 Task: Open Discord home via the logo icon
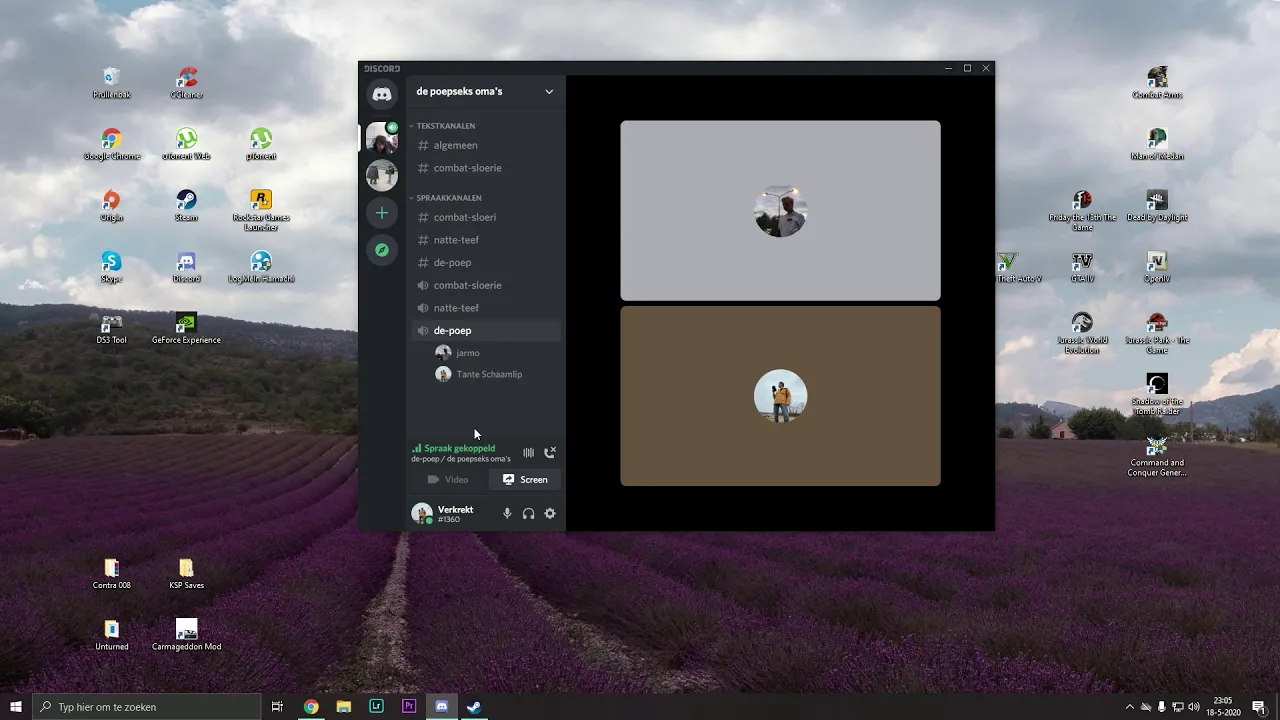pos(382,94)
